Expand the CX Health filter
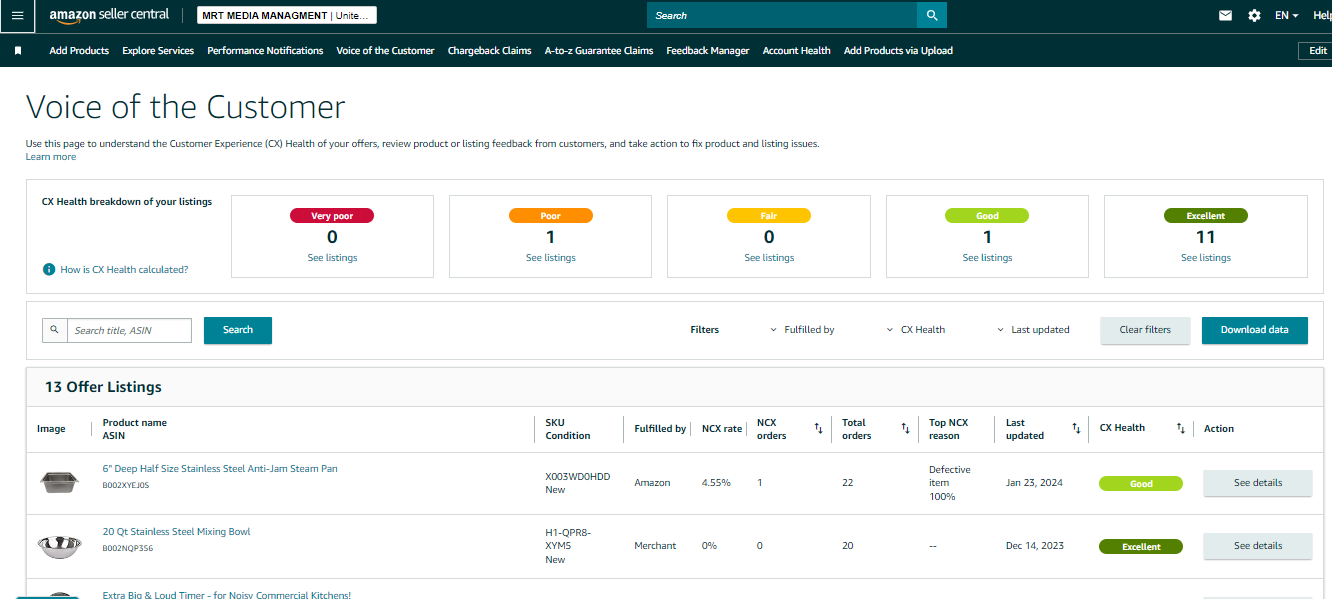1332x599 pixels. pyautogui.click(x=916, y=330)
